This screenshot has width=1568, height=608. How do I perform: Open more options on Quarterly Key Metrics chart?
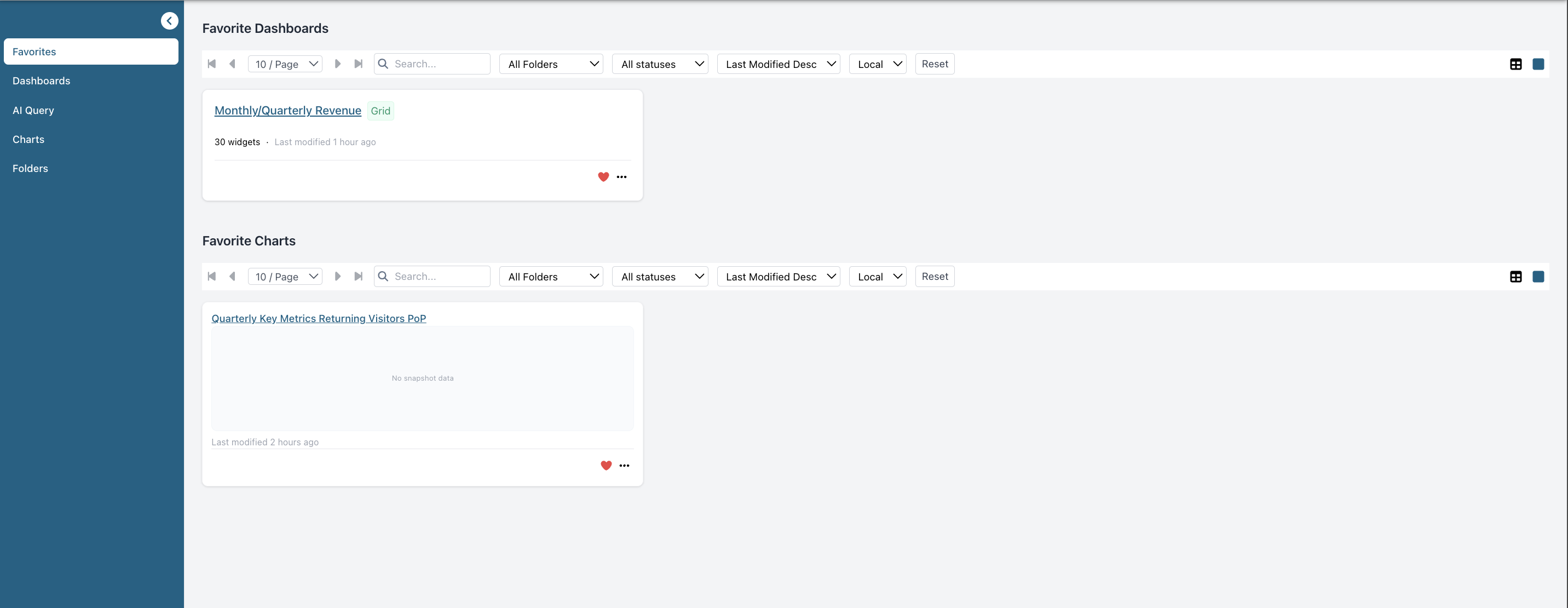click(x=625, y=466)
